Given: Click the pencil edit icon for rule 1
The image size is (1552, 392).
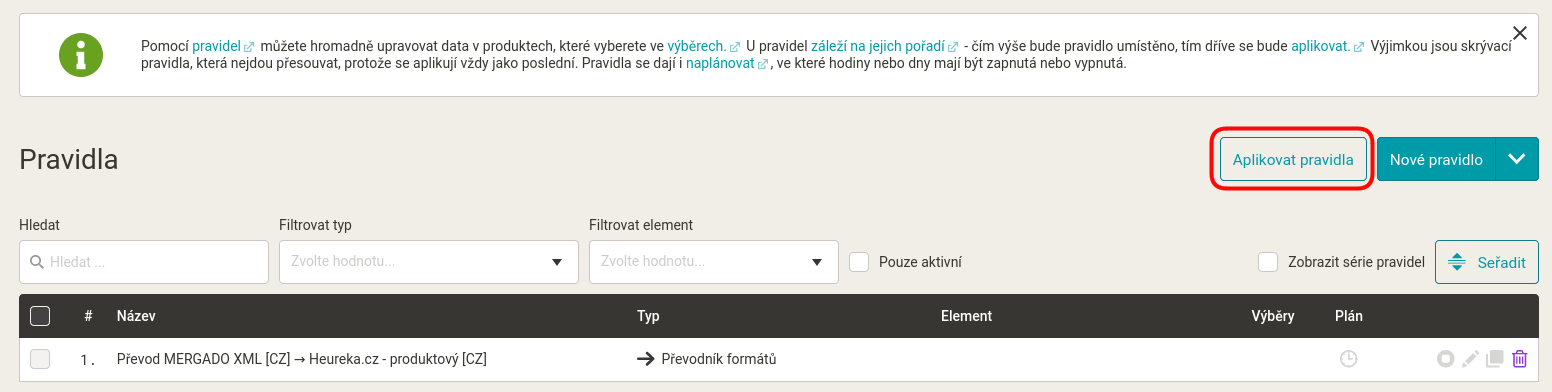Looking at the screenshot, I should 1470,359.
